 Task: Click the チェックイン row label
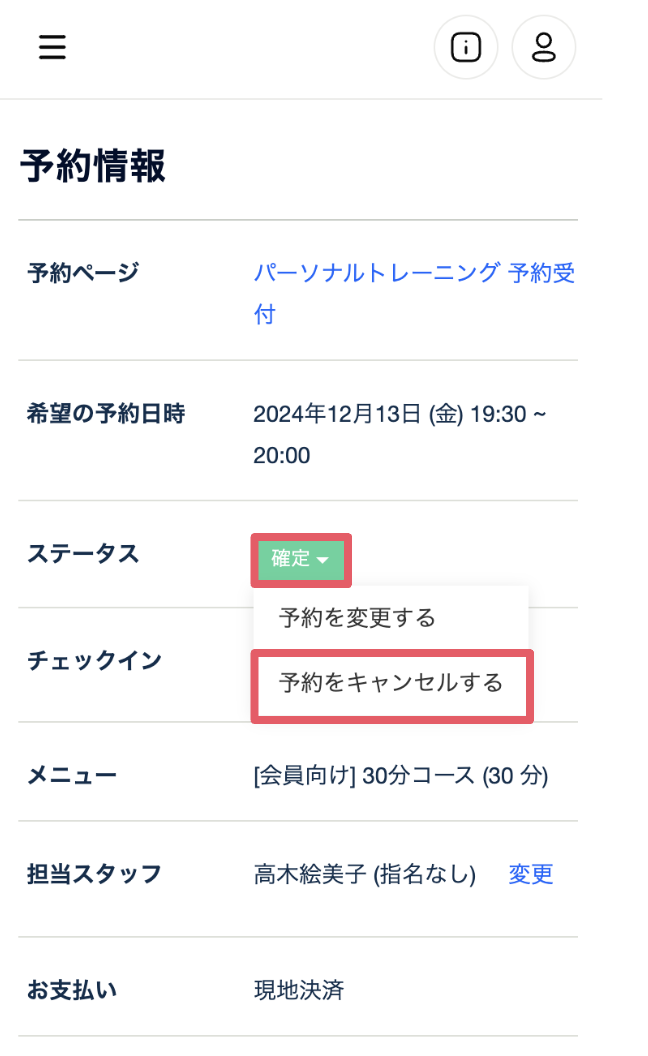point(94,661)
